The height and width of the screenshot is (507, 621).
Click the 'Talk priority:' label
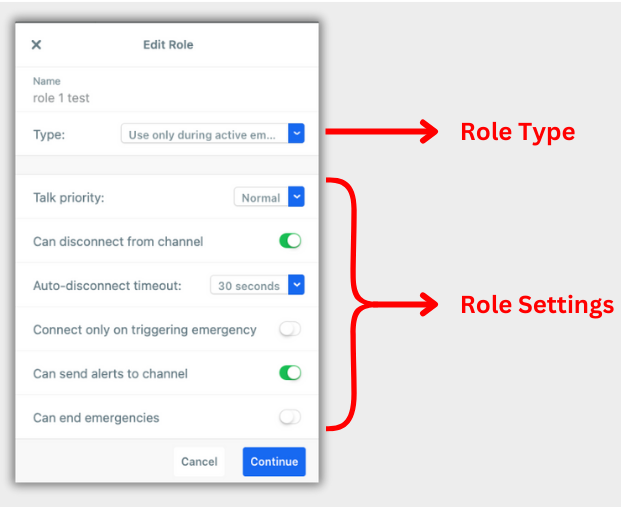(x=69, y=197)
